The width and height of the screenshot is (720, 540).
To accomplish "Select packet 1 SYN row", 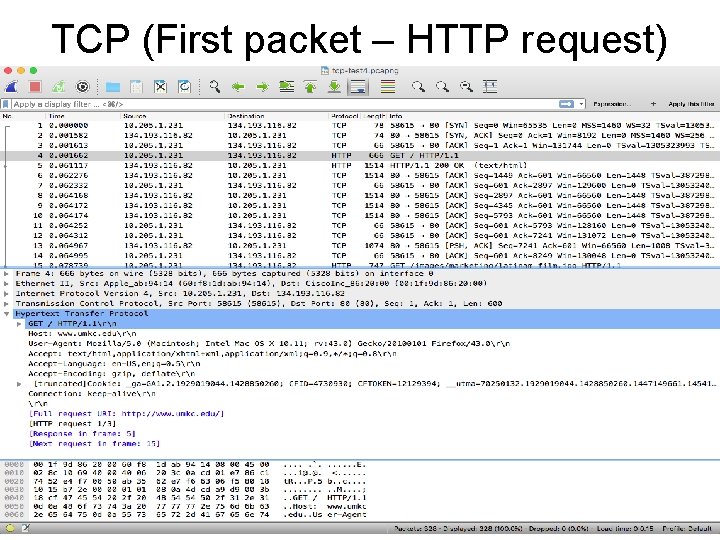I will (x=360, y=125).
